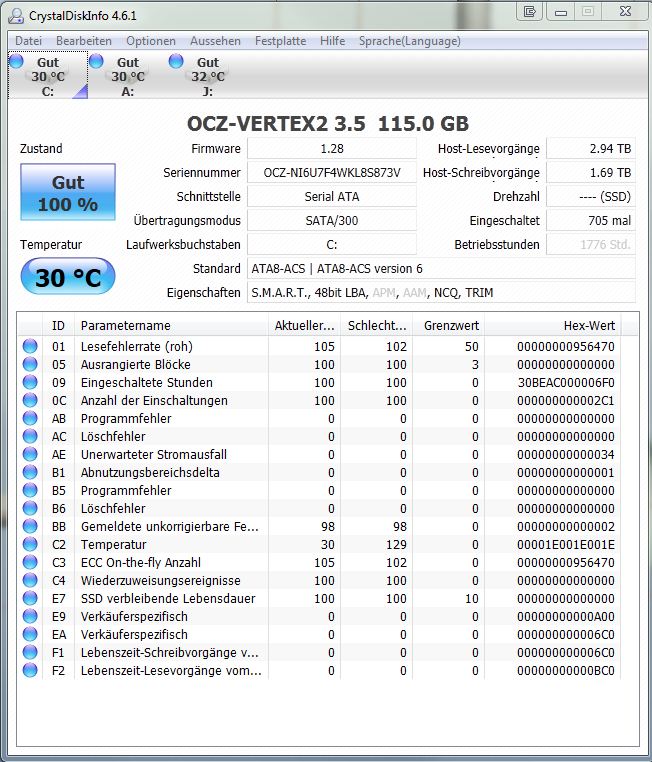652x762 pixels.
Task: Open the Aussehen menu
Action: tap(215, 41)
